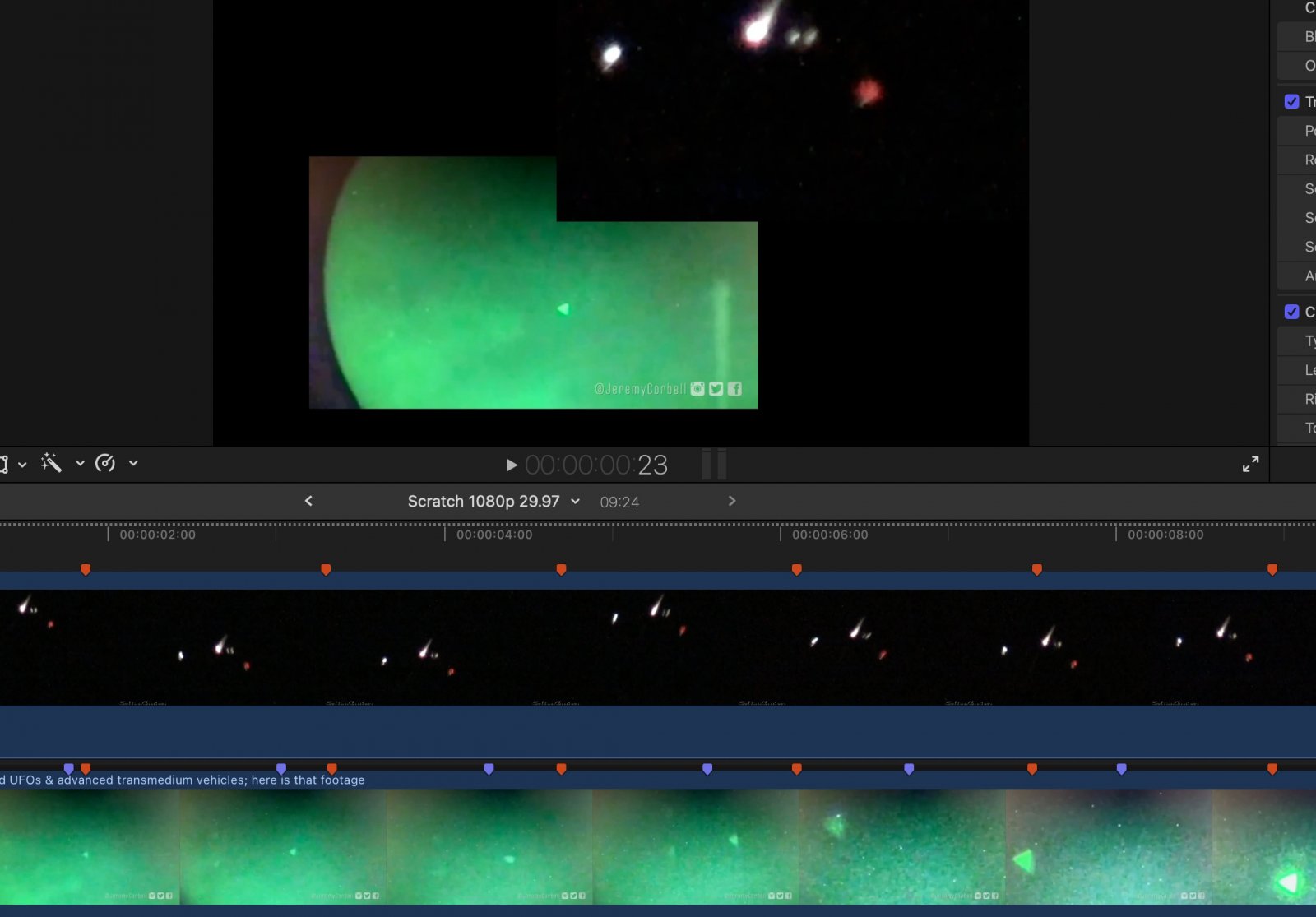Click the audio meters icon
Viewport: 1316px width, 917px height.
pyautogui.click(x=714, y=465)
